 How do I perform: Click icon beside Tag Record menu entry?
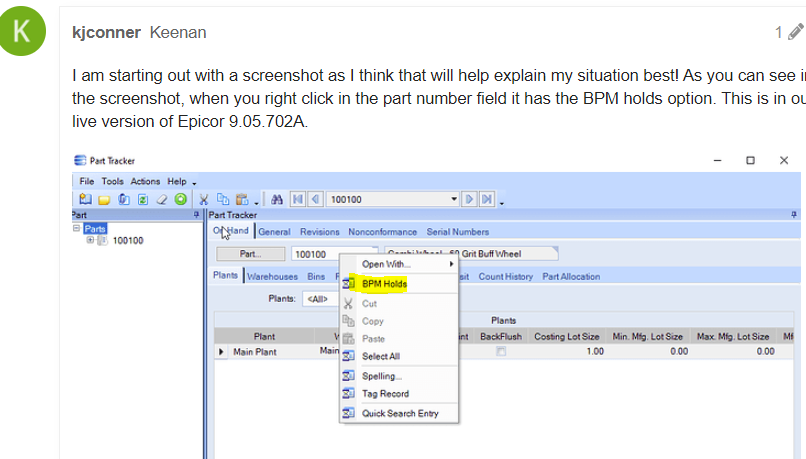[x=349, y=394]
